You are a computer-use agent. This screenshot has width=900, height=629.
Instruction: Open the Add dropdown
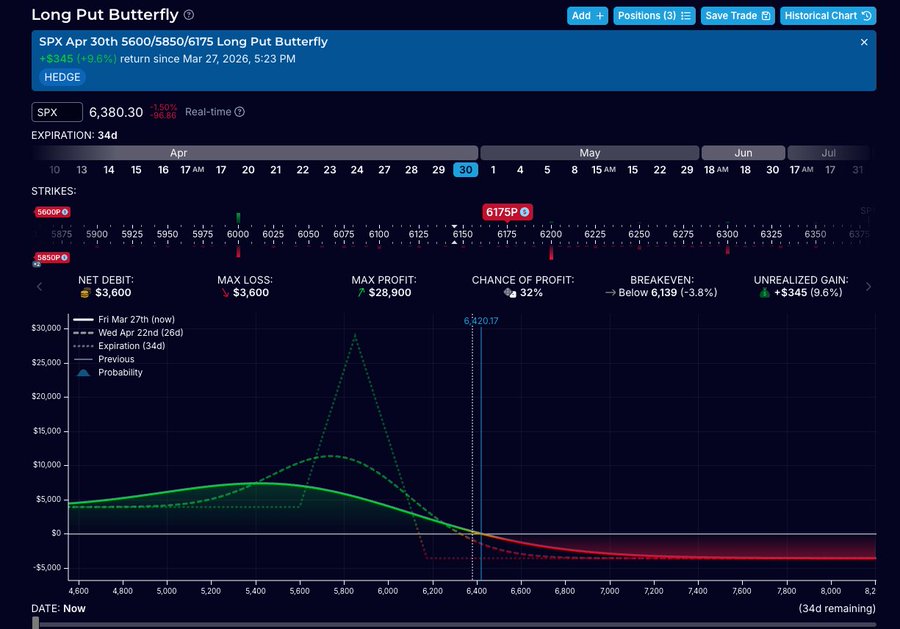point(587,15)
